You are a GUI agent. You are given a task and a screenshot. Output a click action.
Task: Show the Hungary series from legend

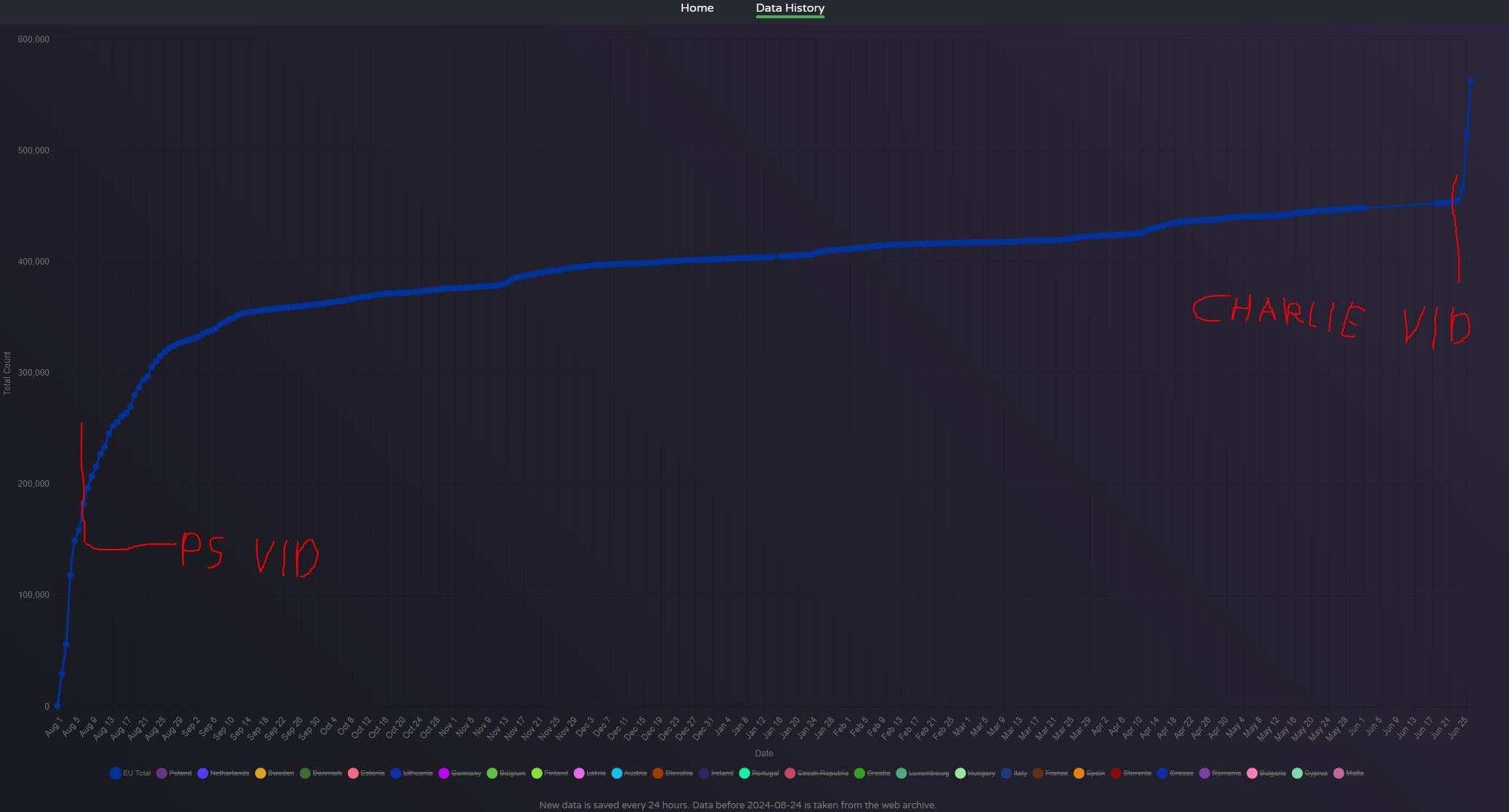(975, 773)
